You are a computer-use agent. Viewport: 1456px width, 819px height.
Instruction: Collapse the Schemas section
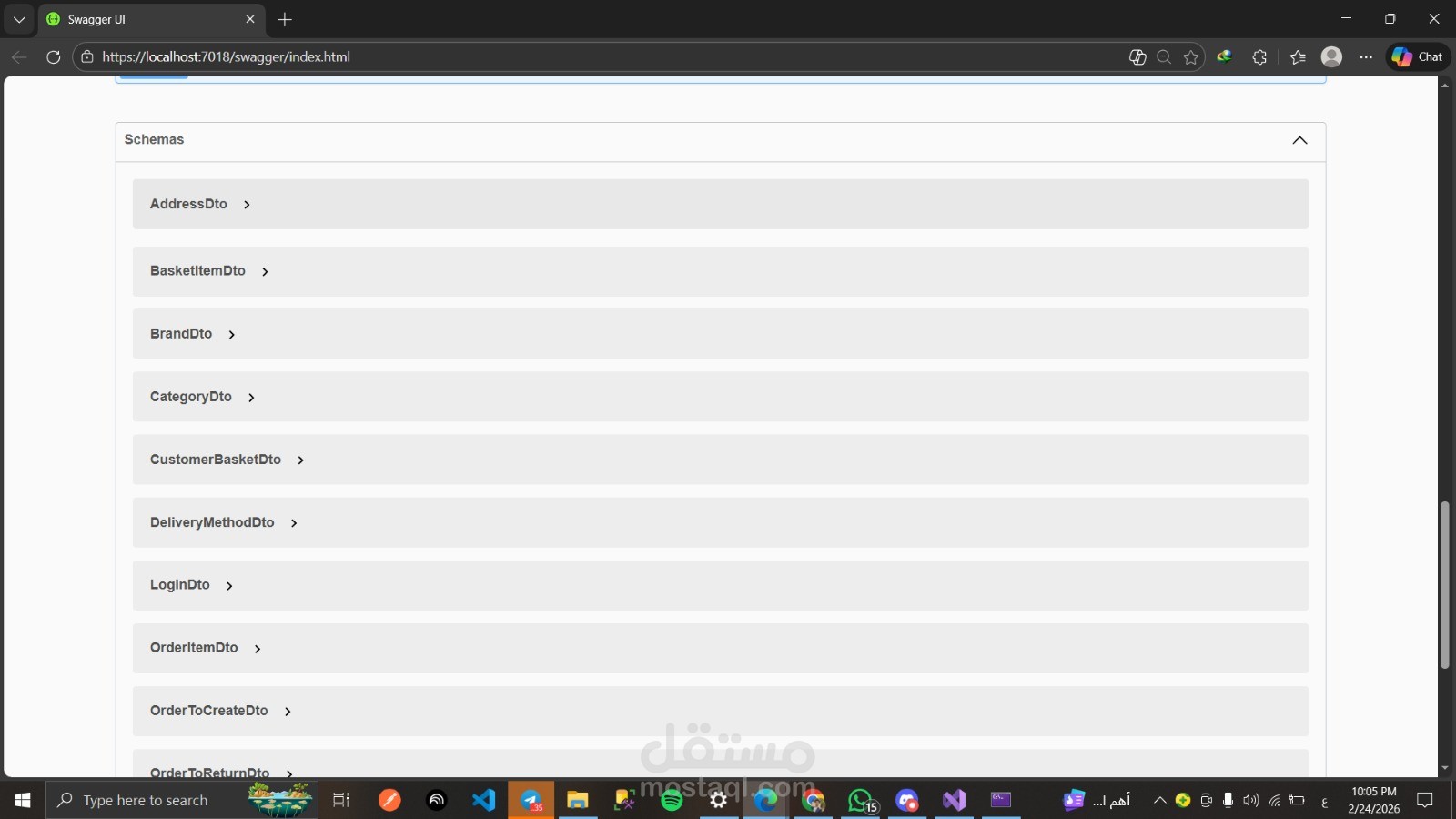1299,140
